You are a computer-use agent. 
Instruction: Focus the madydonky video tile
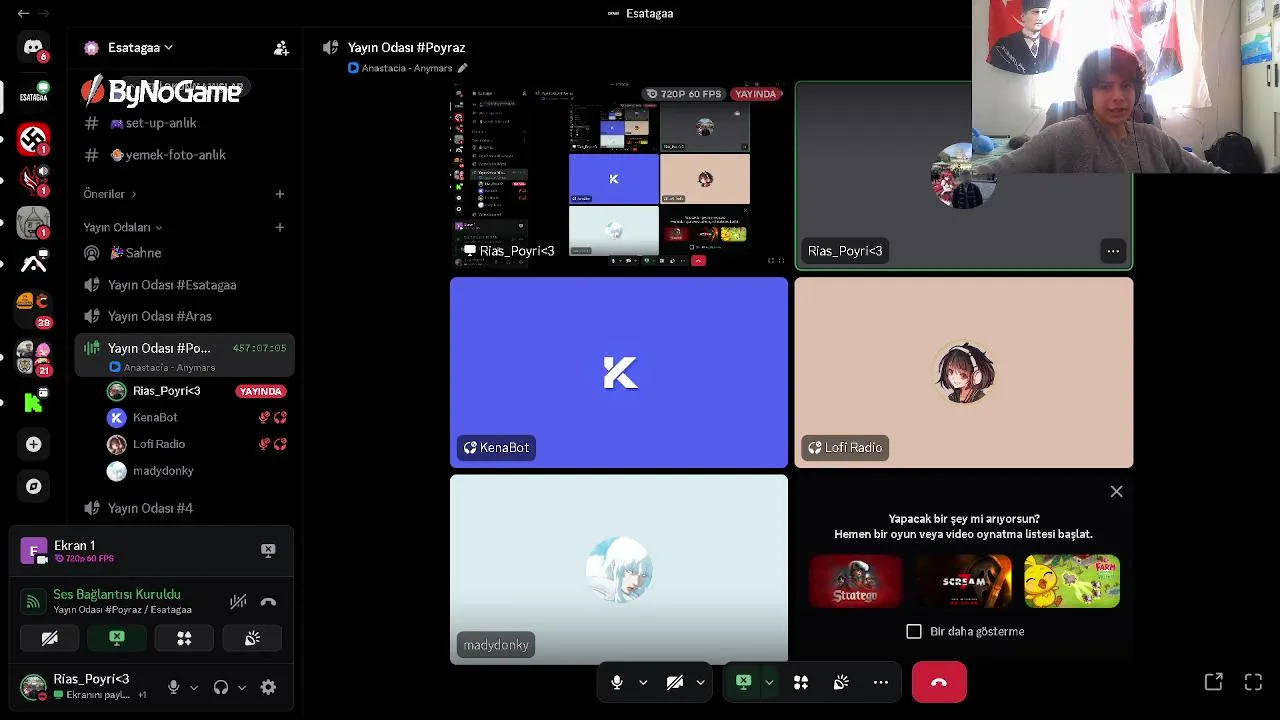pyautogui.click(x=619, y=569)
